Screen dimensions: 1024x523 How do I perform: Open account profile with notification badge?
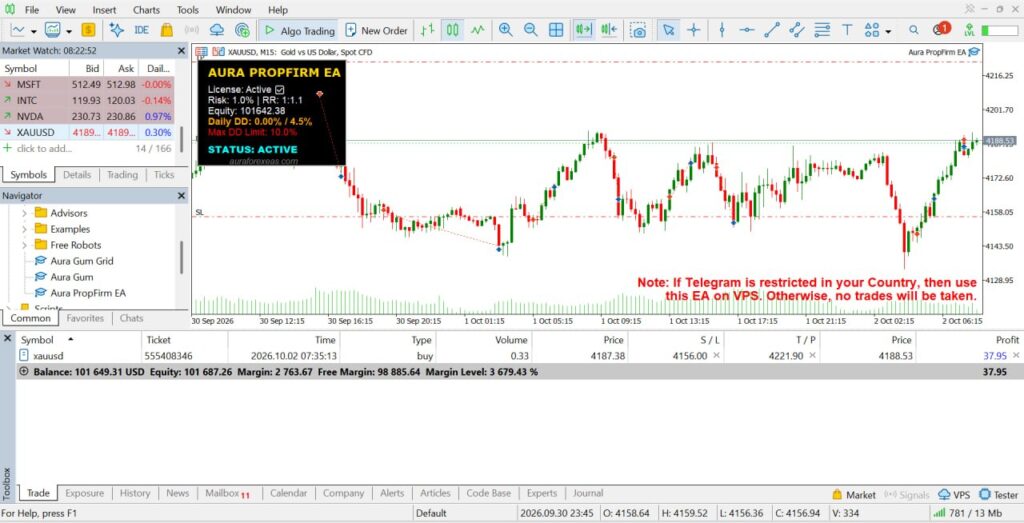940,29
